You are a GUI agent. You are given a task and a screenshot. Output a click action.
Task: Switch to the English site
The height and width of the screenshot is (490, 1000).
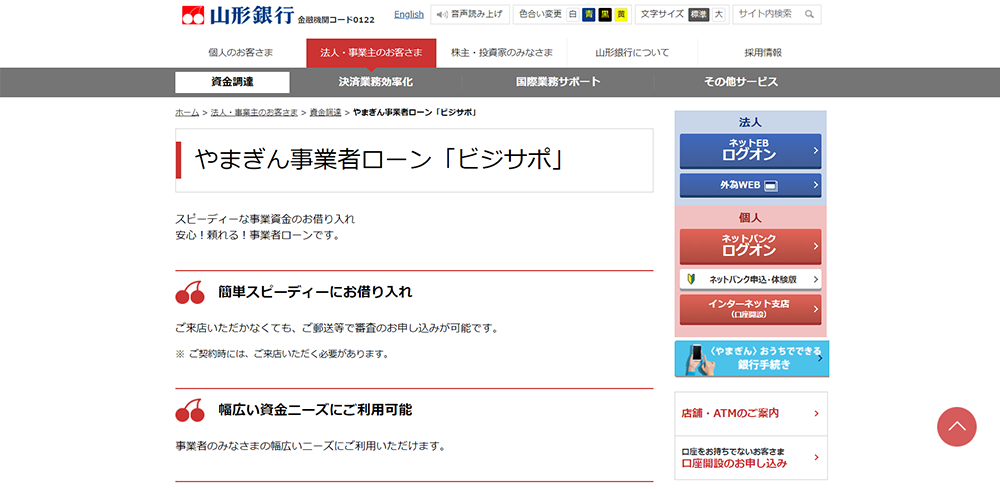tap(409, 14)
